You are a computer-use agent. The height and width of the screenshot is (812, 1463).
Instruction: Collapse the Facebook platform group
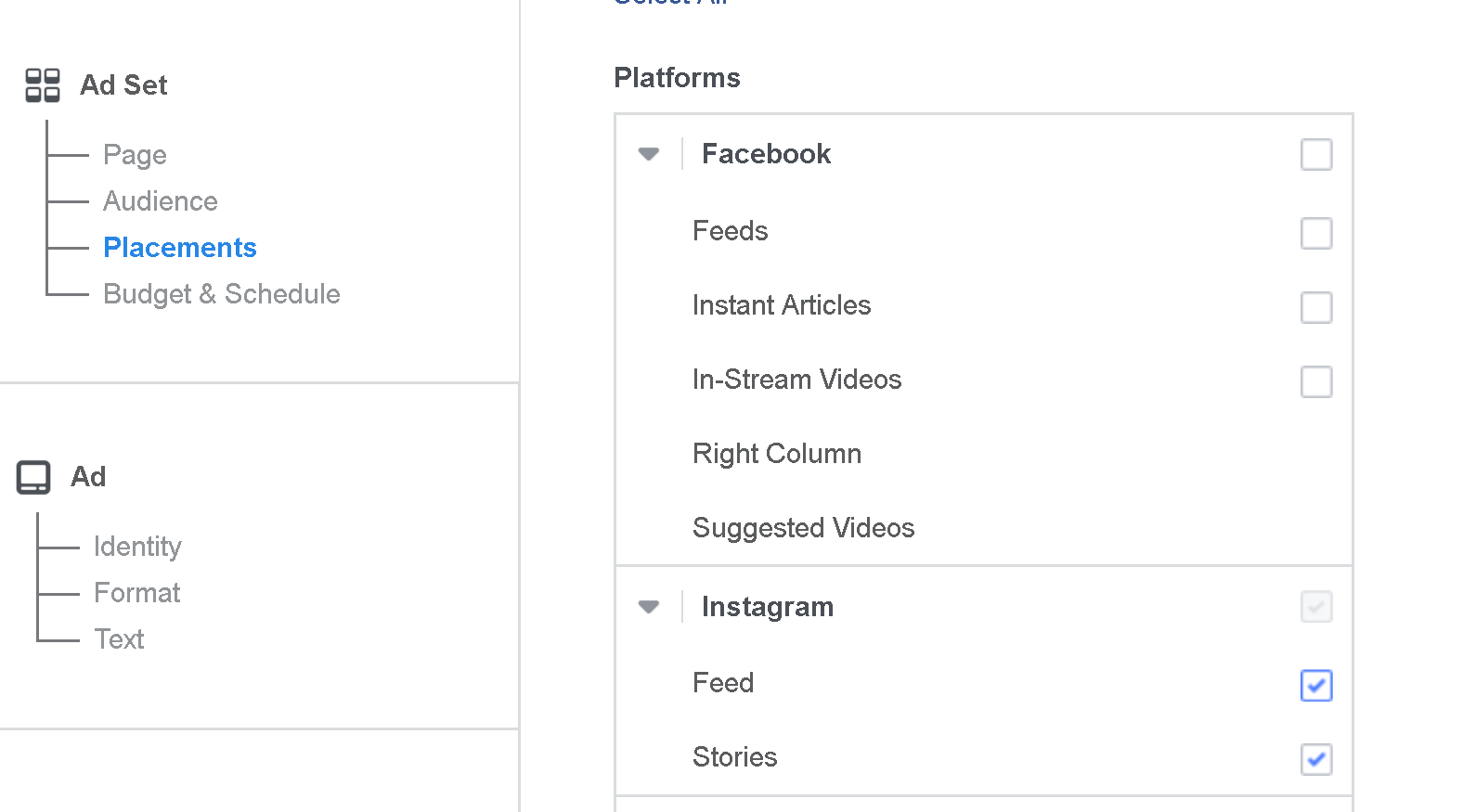(649, 154)
